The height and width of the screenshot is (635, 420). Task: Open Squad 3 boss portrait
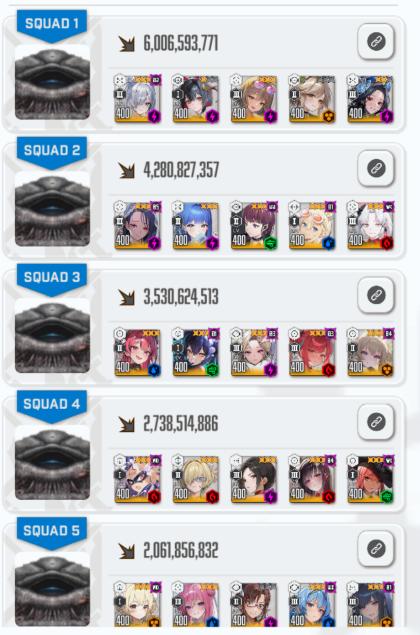pos(52,336)
